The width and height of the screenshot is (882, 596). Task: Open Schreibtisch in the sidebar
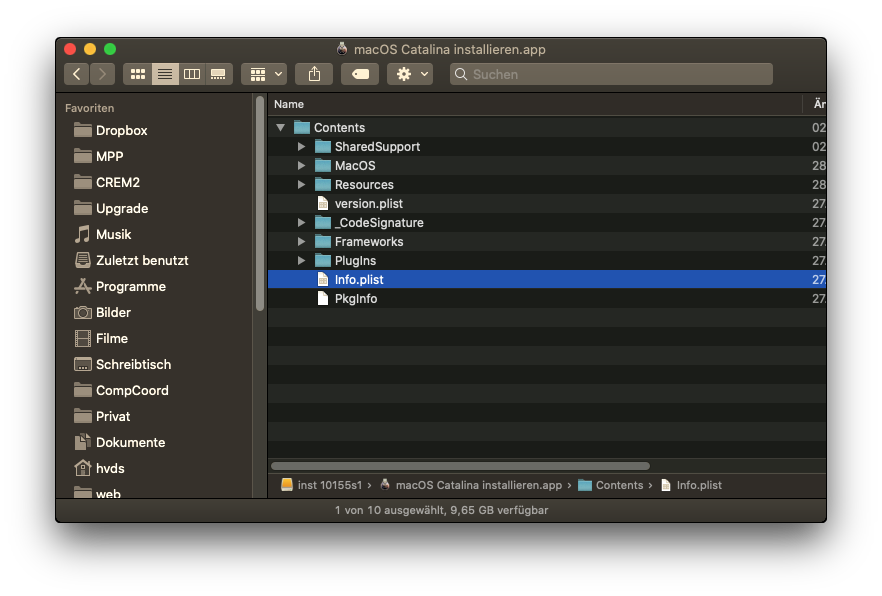tap(123, 364)
